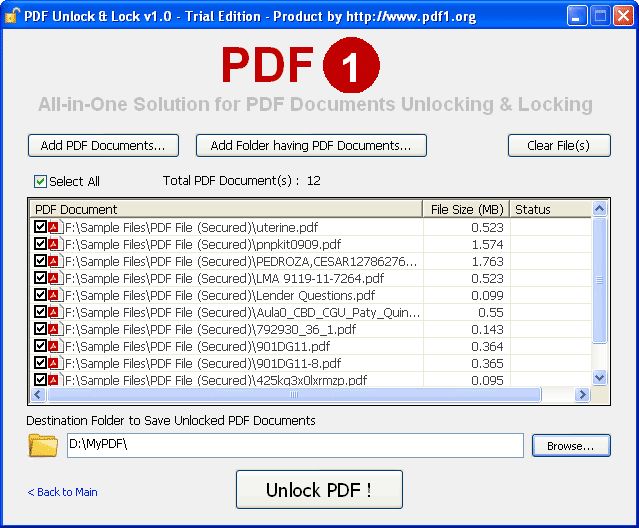The image size is (639, 528).
Task: Click the 1.574 file size value
Action: click(487, 244)
